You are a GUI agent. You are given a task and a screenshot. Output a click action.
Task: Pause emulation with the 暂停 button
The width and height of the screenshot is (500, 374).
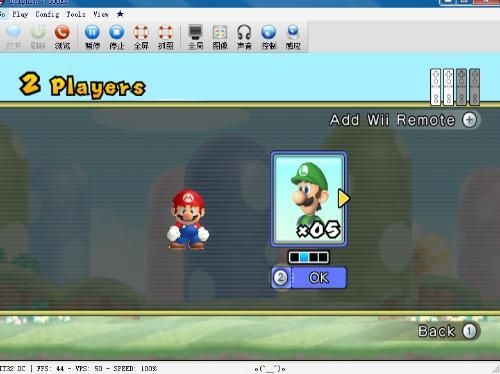click(x=92, y=37)
